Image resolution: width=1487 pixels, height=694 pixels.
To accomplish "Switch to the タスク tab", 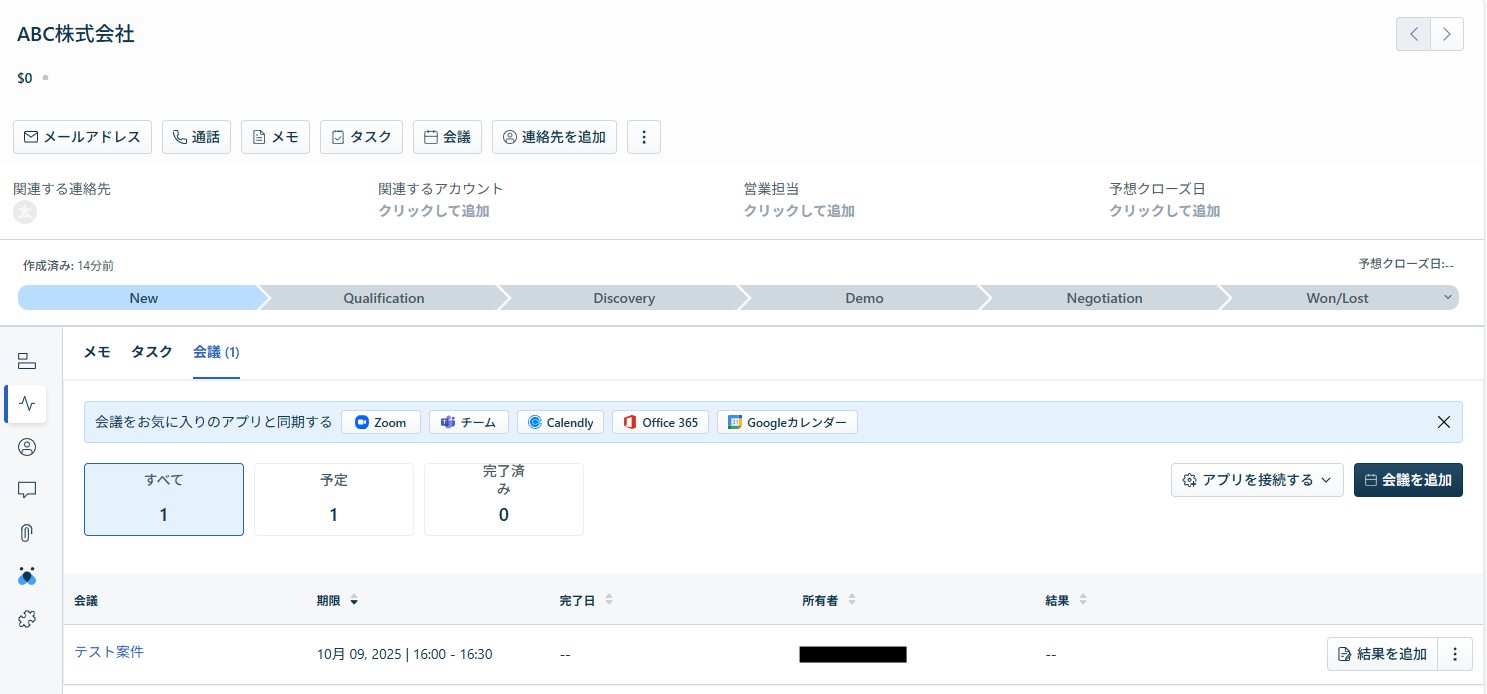I will (152, 352).
